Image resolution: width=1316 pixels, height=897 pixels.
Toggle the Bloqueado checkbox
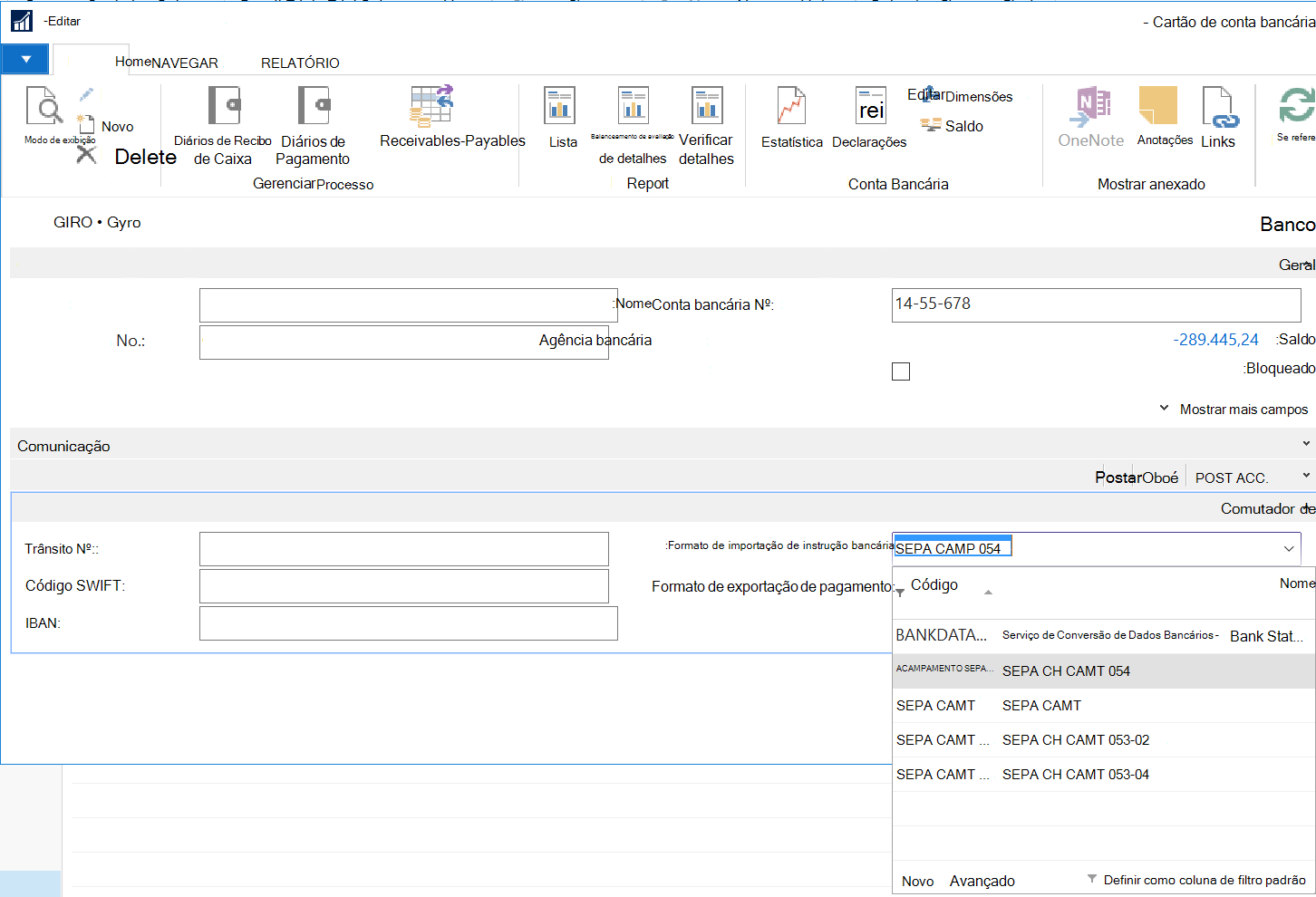pos(901,371)
